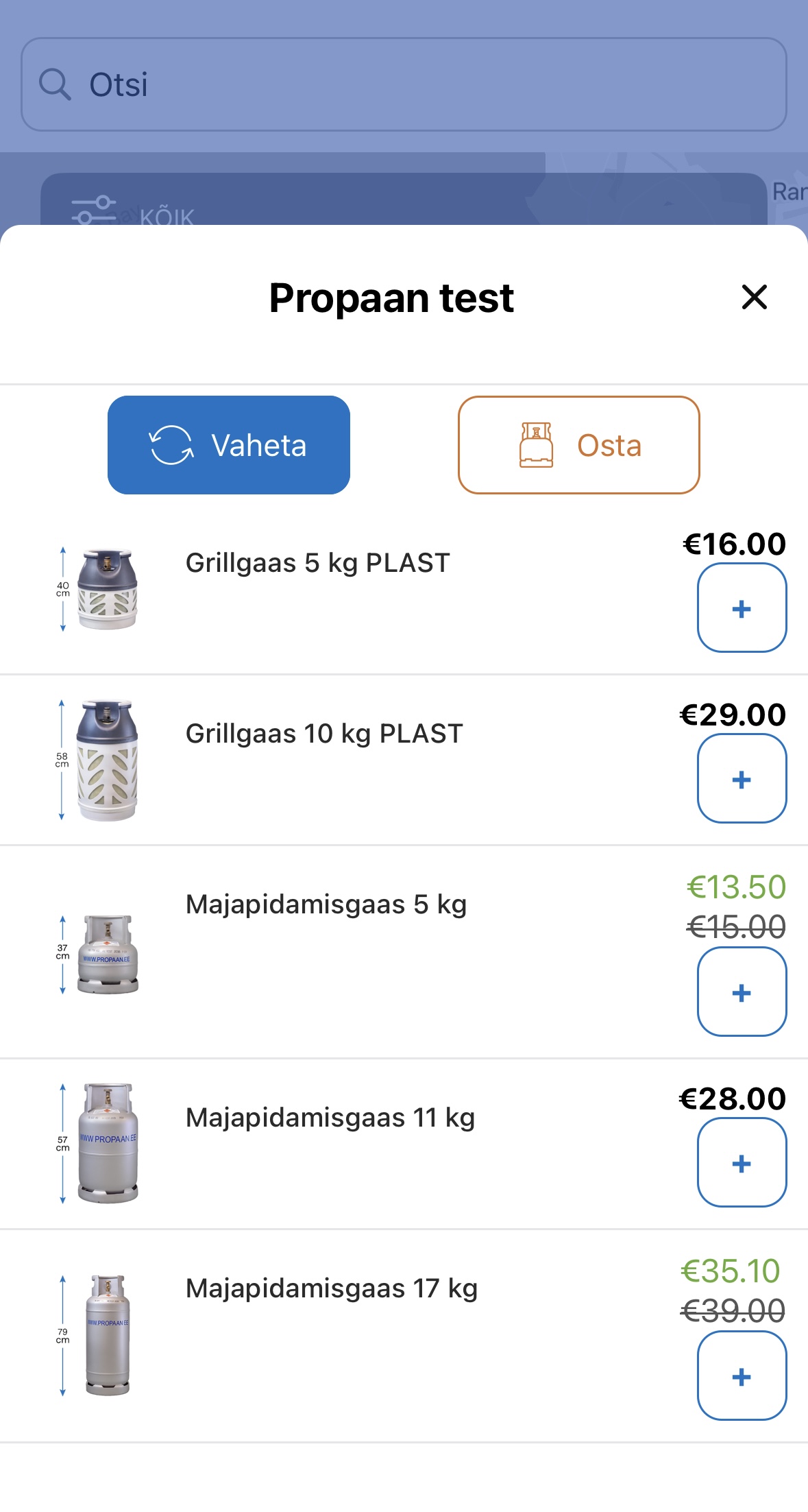Click the Grillgaas 5 kg PLAST title
This screenshot has width=808, height=1512.
(x=317, y=563)
